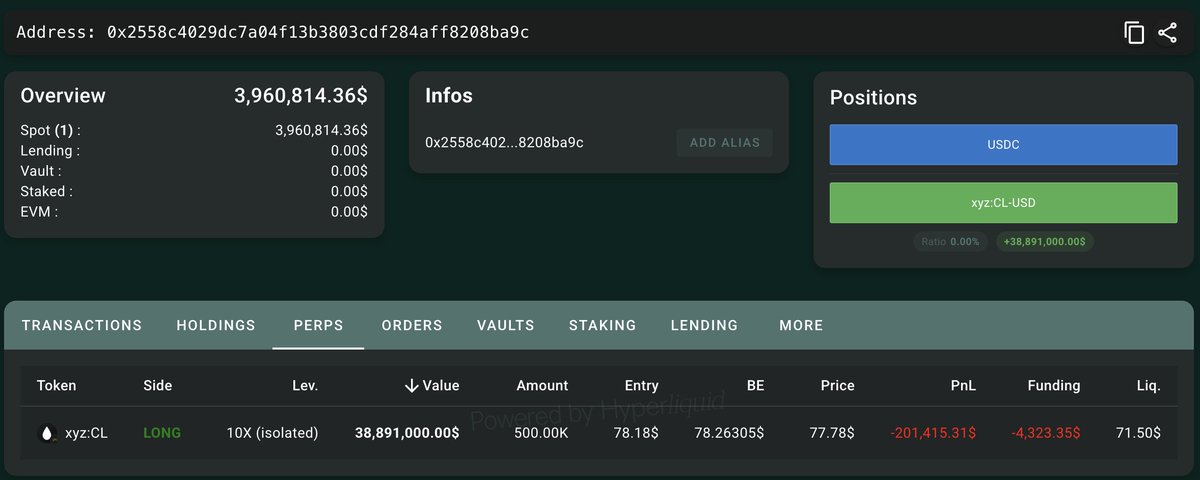Click the Price column header
The width and height of the screenshot is (1200, 480).
click(x=838, y=385)
